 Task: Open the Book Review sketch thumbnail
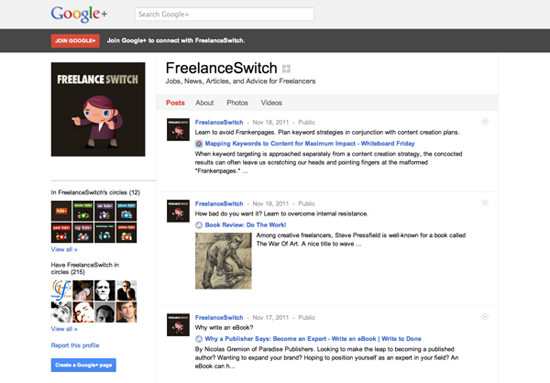[223, 261]
